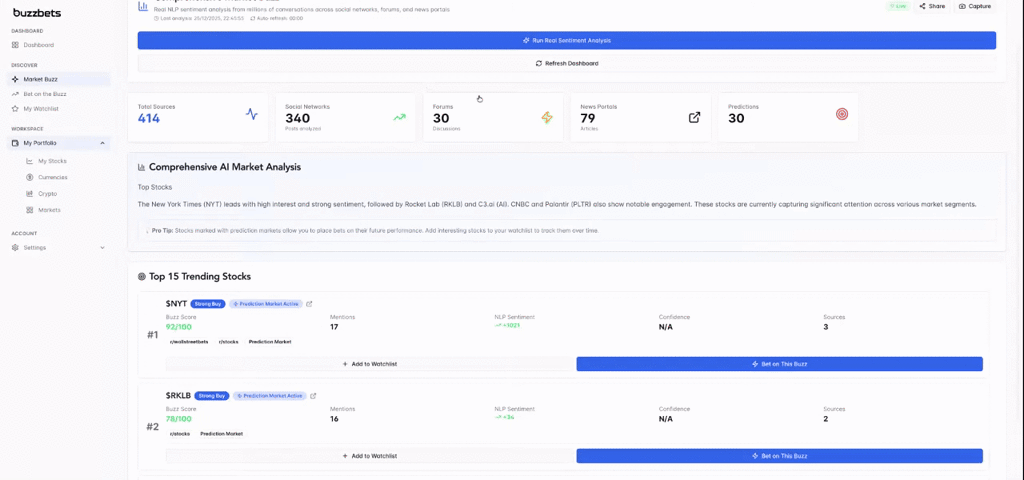
Task: Click the My Watchlist star icon
Action: click(15, 108)
